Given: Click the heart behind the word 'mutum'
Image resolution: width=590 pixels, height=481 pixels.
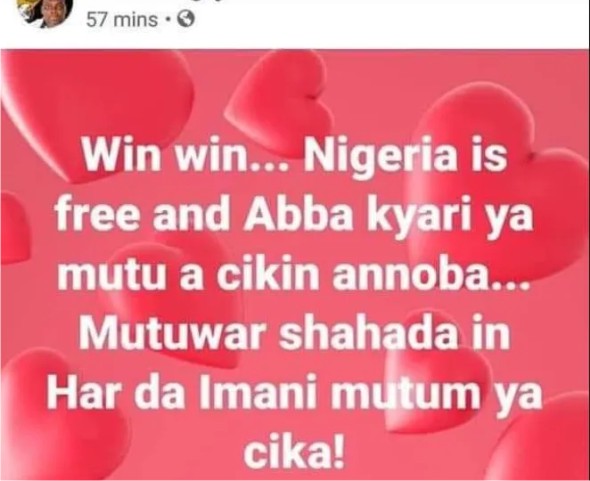Looking at the screenshot, I should 438,373.
